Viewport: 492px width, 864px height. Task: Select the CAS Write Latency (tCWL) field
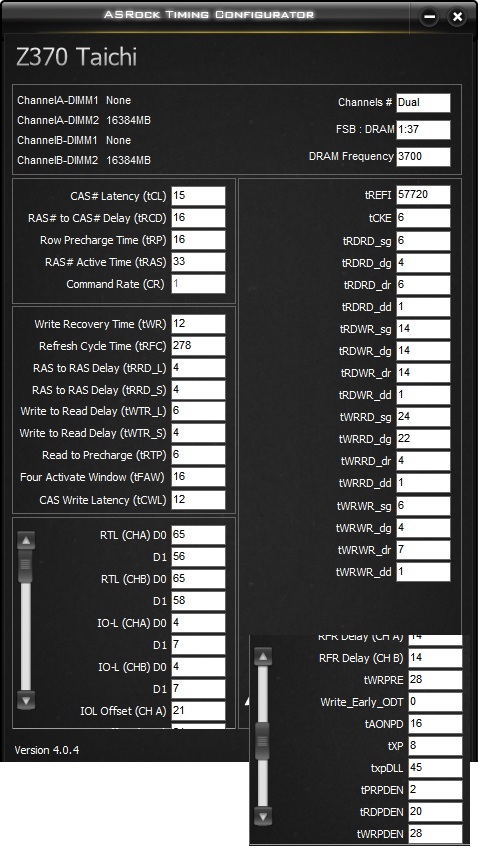pos(198,500)
